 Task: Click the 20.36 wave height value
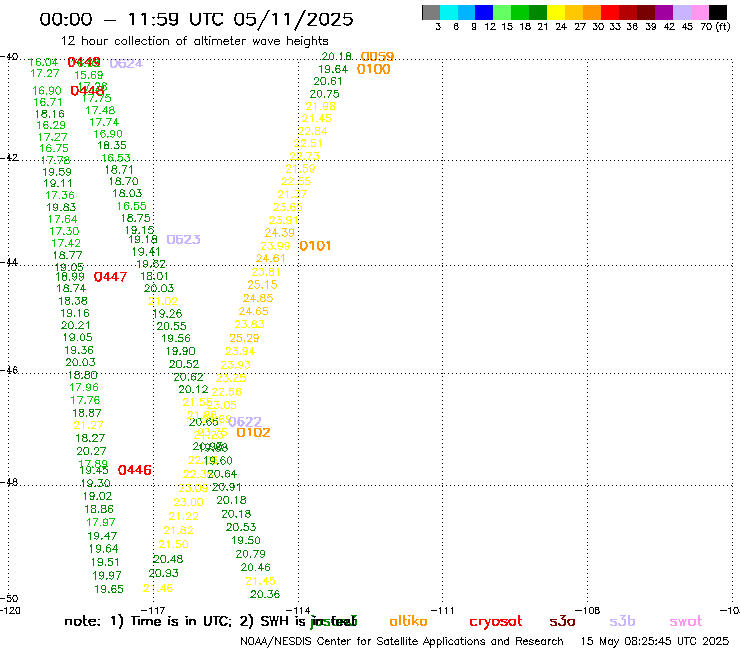pos(265,594)
